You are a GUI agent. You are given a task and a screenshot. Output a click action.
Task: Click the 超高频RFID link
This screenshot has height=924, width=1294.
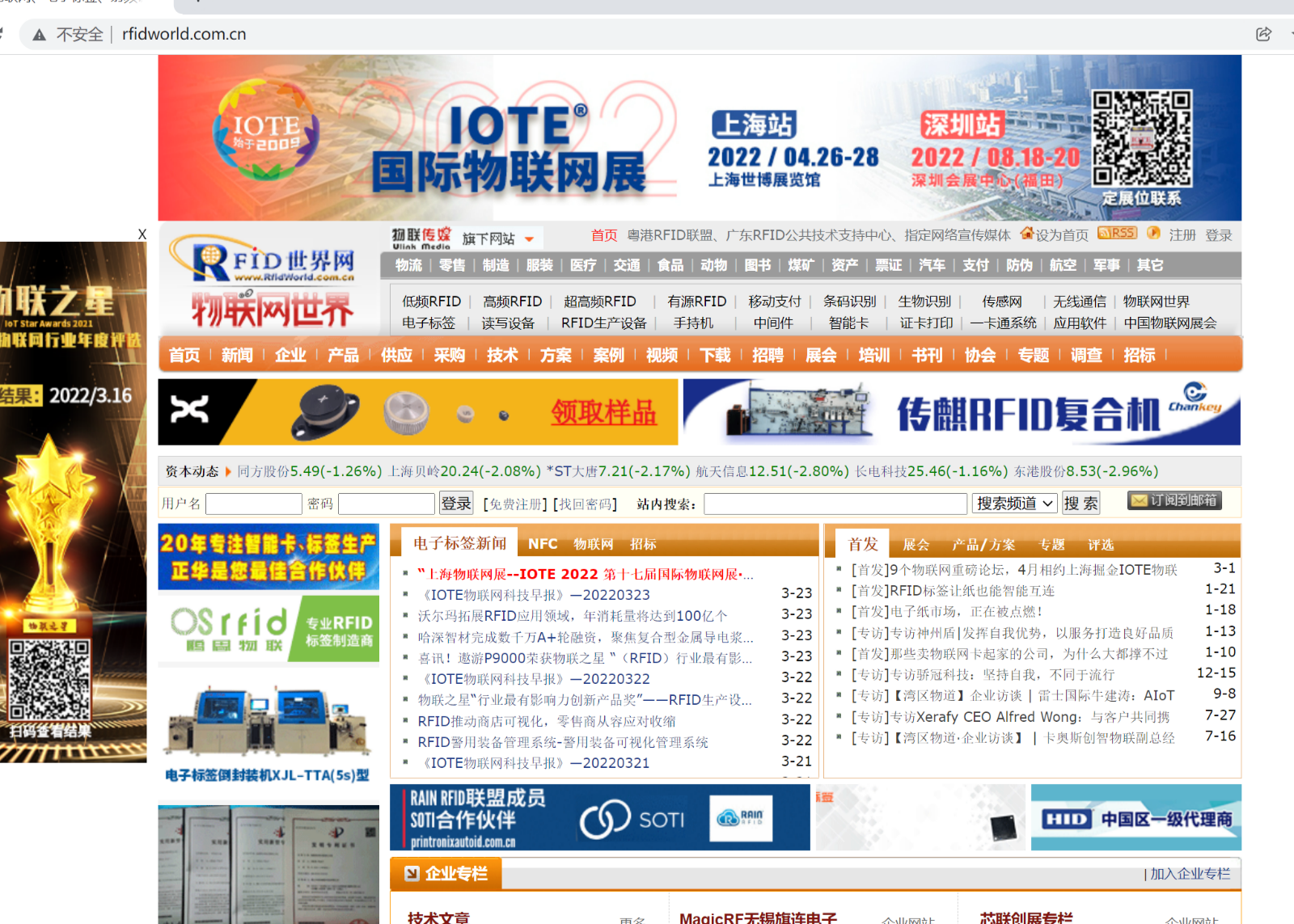click(599, 302)
